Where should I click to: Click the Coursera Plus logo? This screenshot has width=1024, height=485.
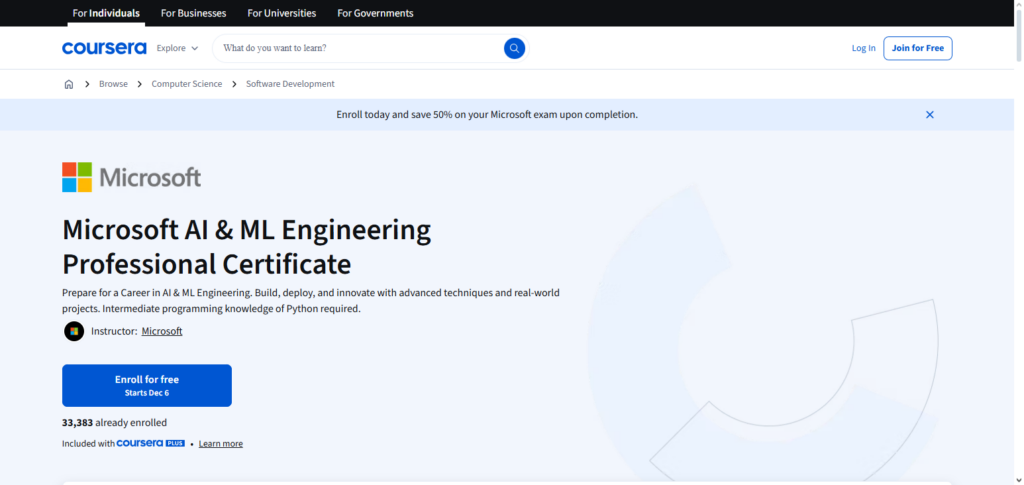[151, 443]
